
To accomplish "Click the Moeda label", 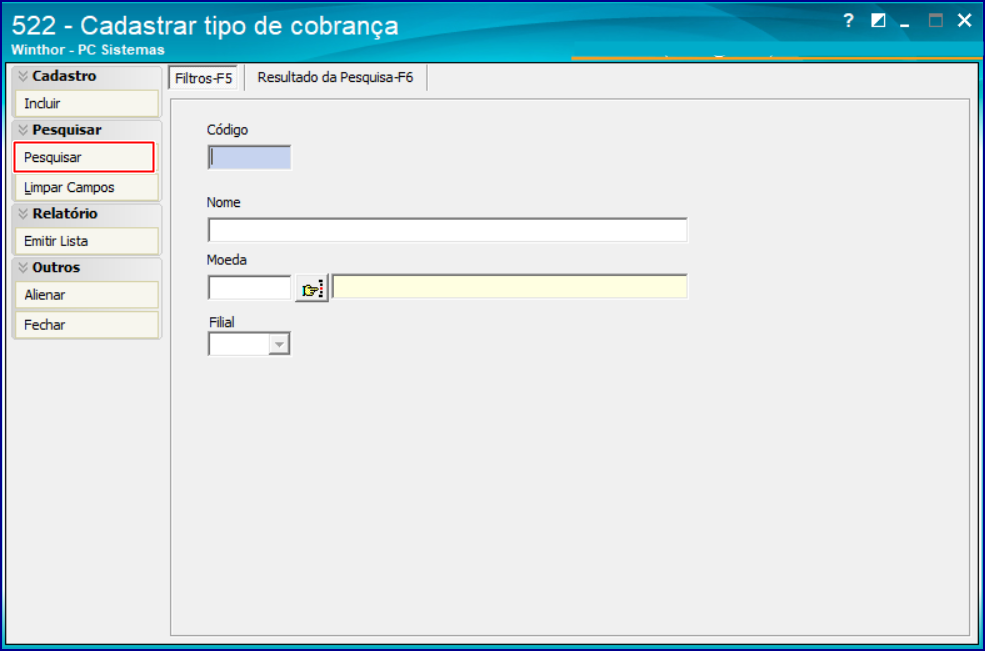I will (227, 260).
